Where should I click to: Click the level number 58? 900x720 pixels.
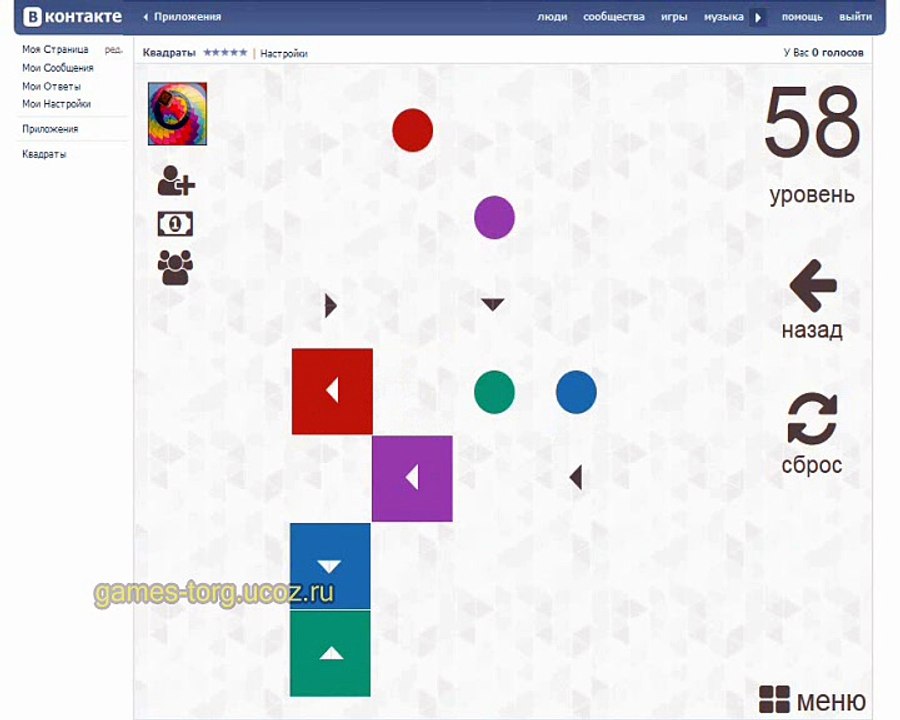[812, 122]
